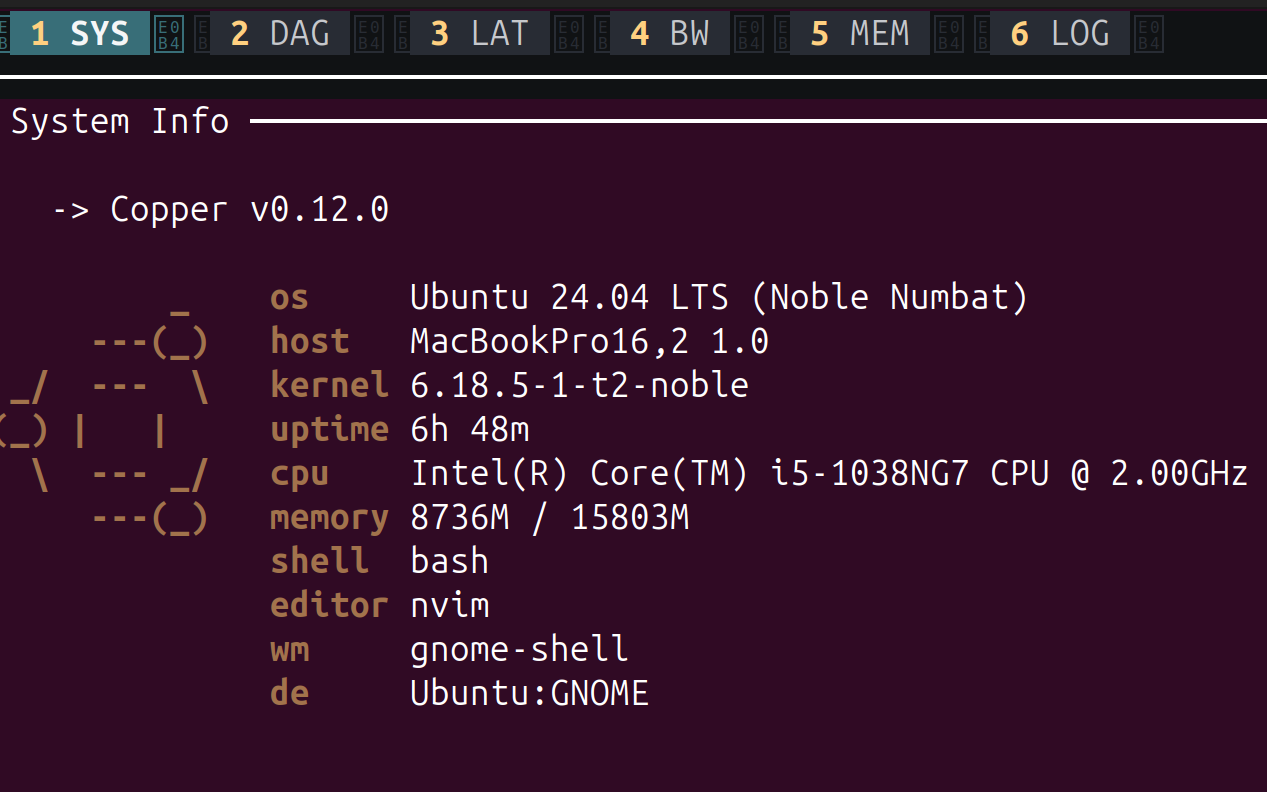1267x792 pixels.
Task: Open the DAG tab
Action: click(x=280, y=33)
